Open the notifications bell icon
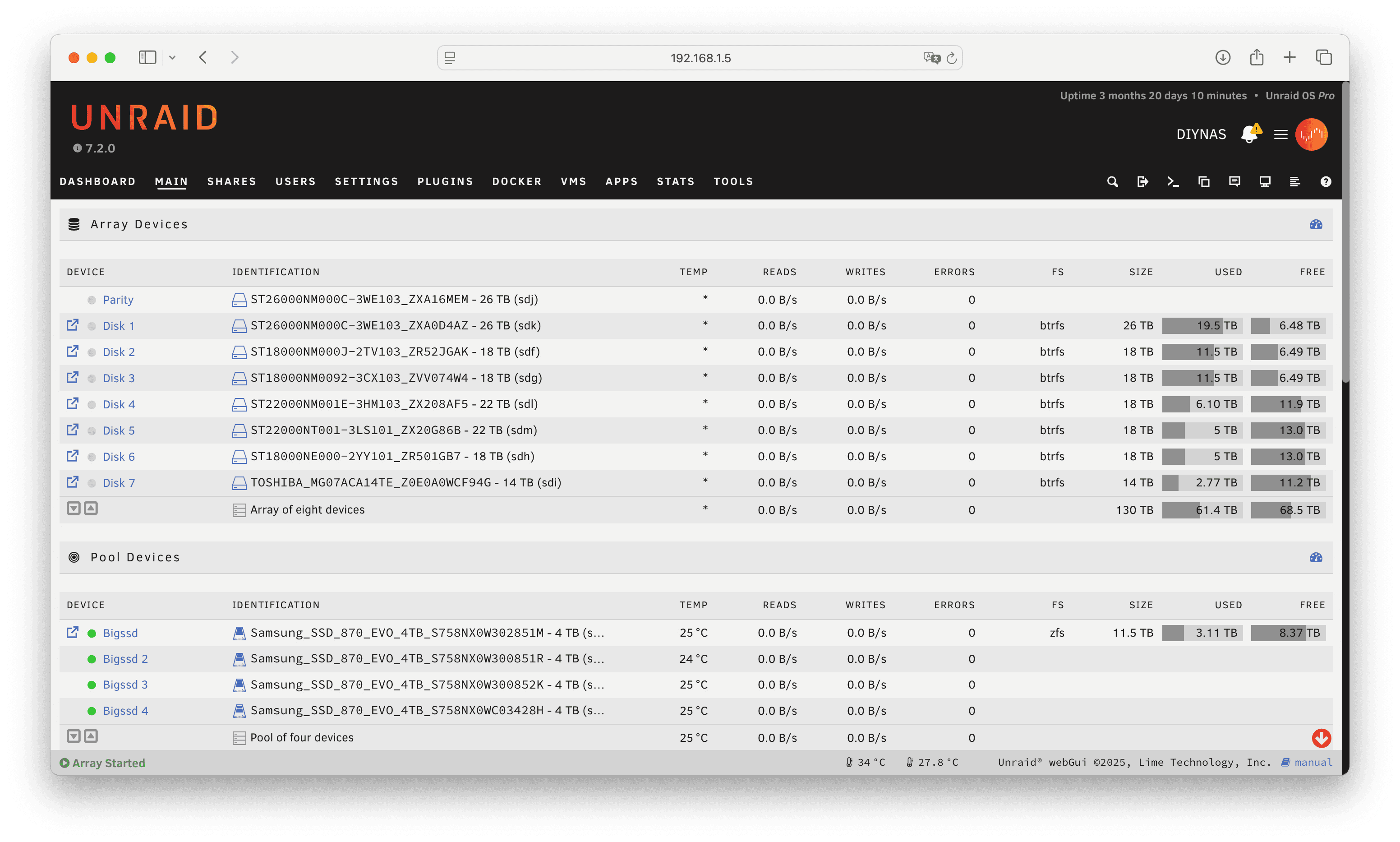 [x=1250, y=134]
